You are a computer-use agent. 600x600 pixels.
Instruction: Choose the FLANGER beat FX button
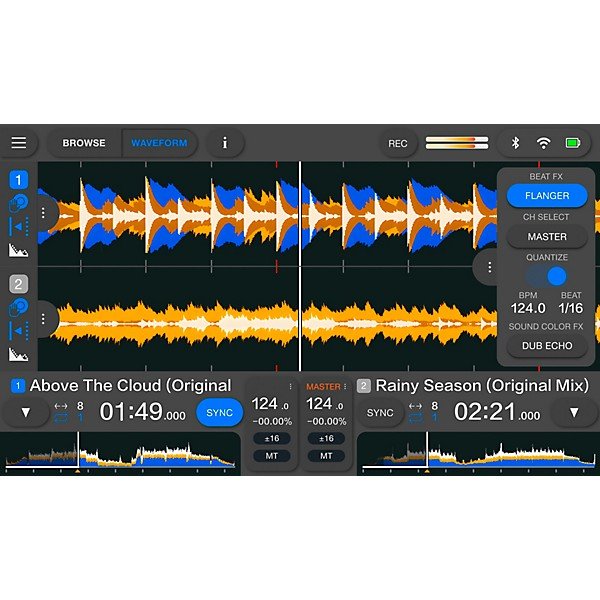pos(547,196)
